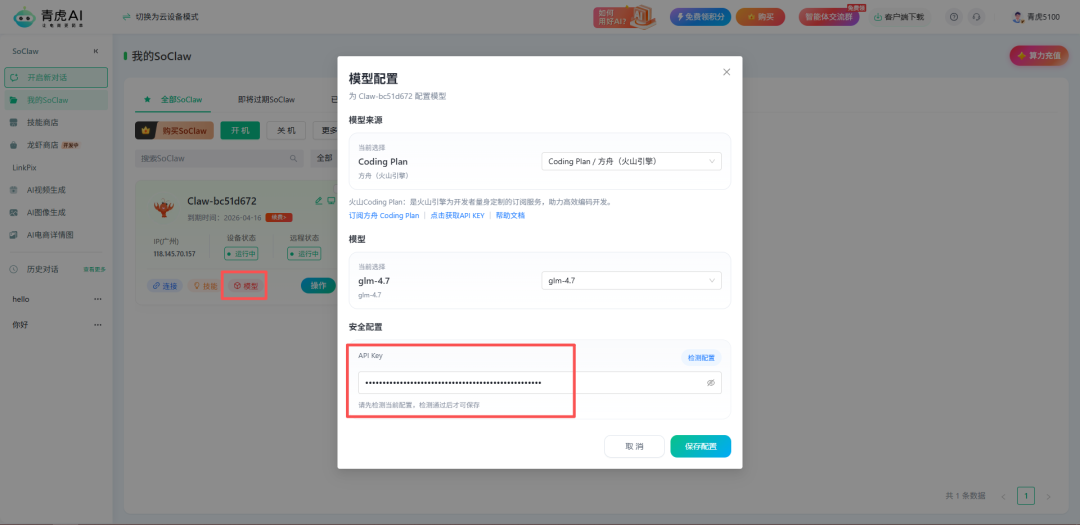Image resolution: width=1080 pixels, height=525 pixels.
Task: Open the 点击获取API KEY link
Action: pos(457,215)
